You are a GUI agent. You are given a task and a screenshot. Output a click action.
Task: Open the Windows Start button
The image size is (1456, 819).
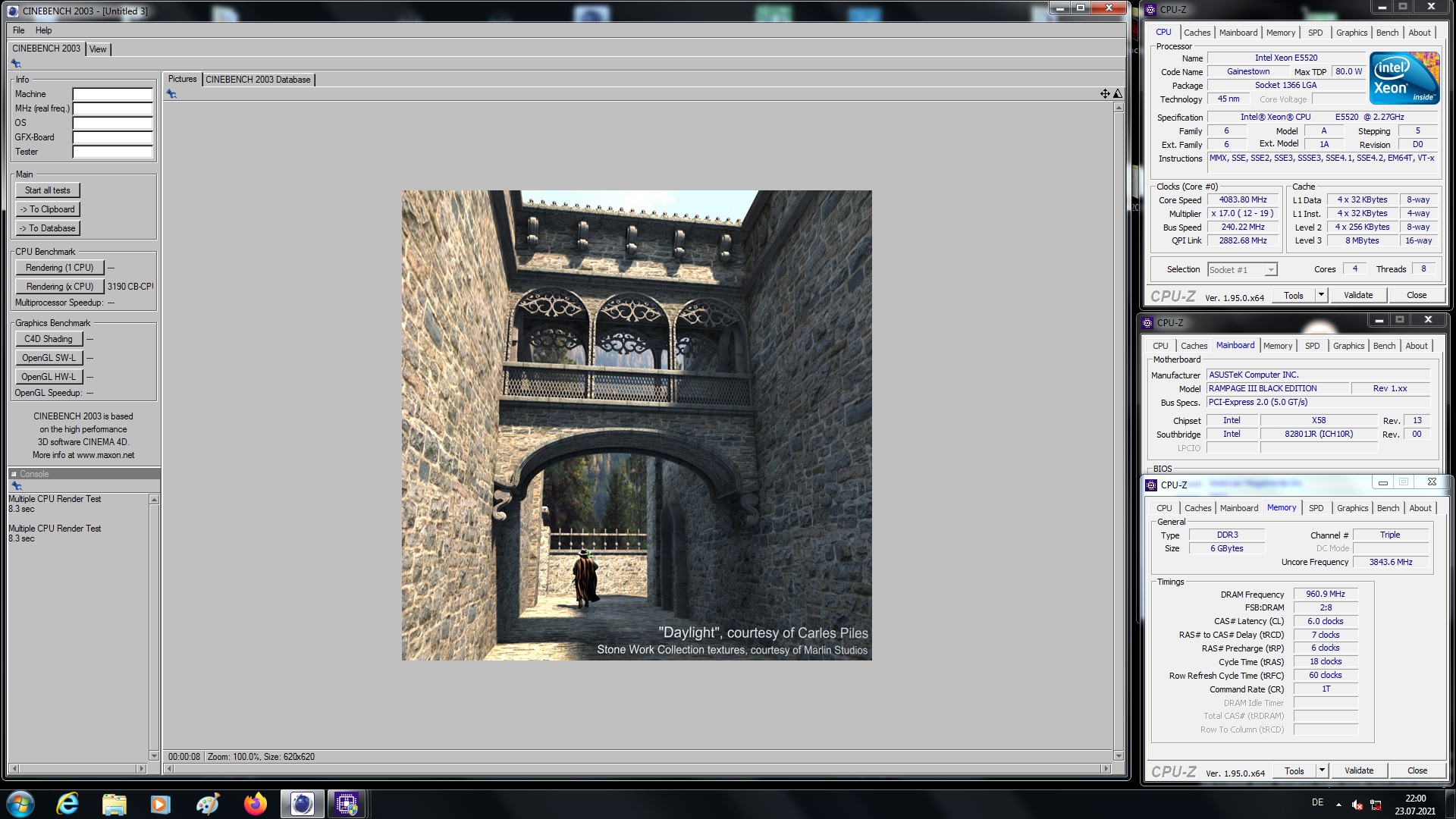(20, 803)
